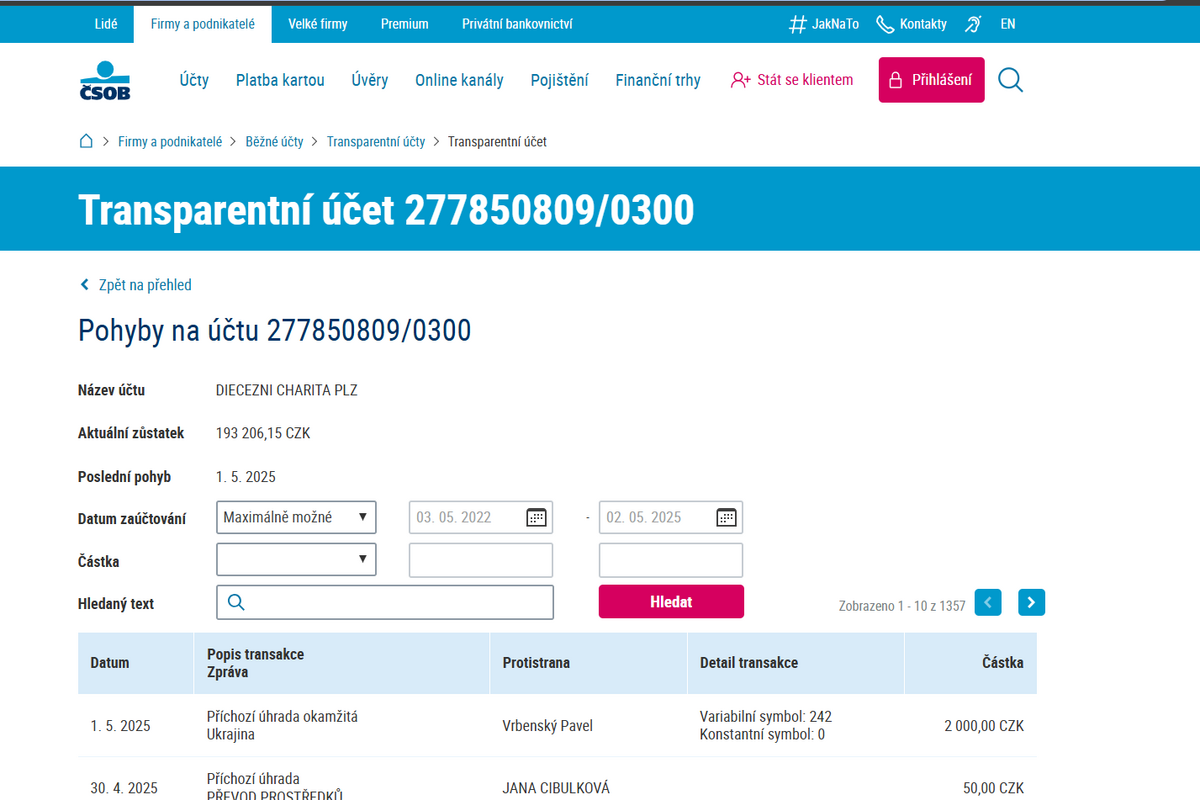Image resolution: width=1200 pixels, height=800 pixels.
Task: Go to next results page with right arrow
Action: coord(1031,602)
